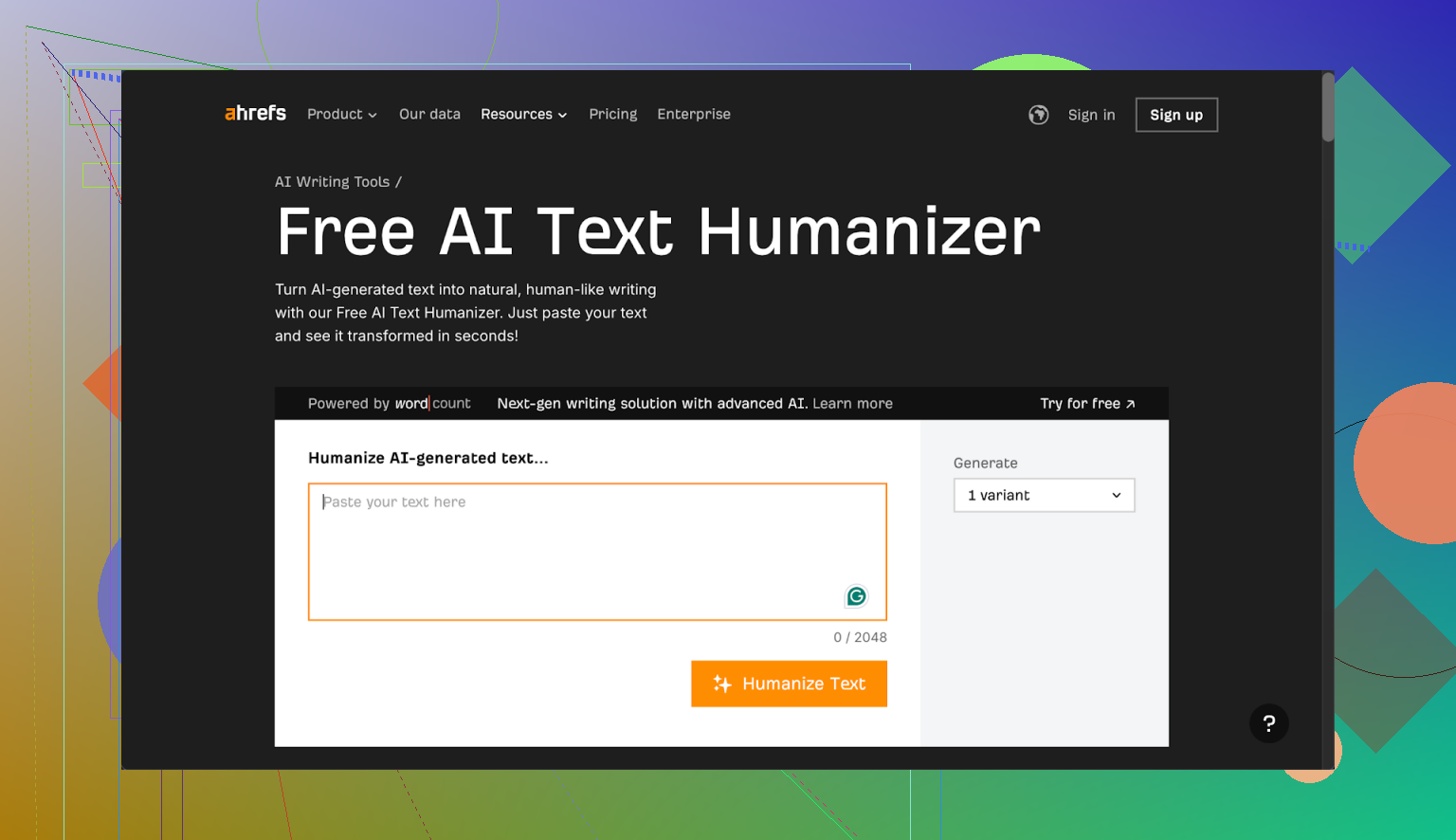Open the Pricing page
Image resolution: width=1456 pixels, height=840 pixels.
click(x=612, y=114)
